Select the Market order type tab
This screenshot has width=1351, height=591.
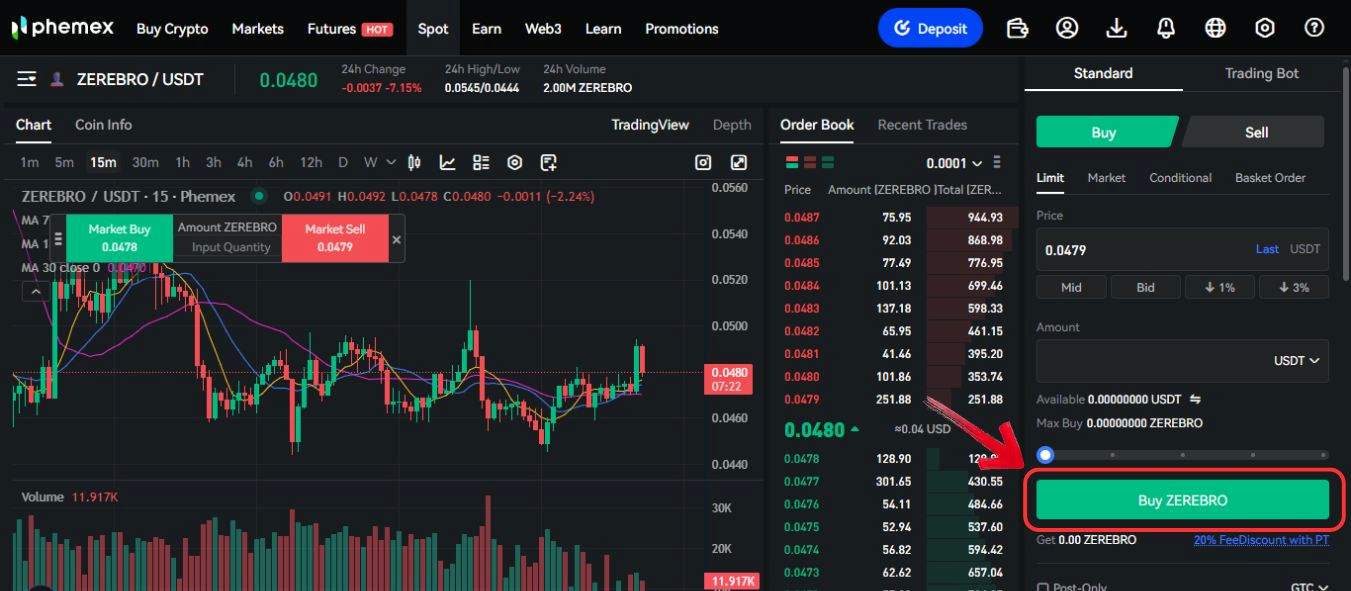coord(1107,178)
